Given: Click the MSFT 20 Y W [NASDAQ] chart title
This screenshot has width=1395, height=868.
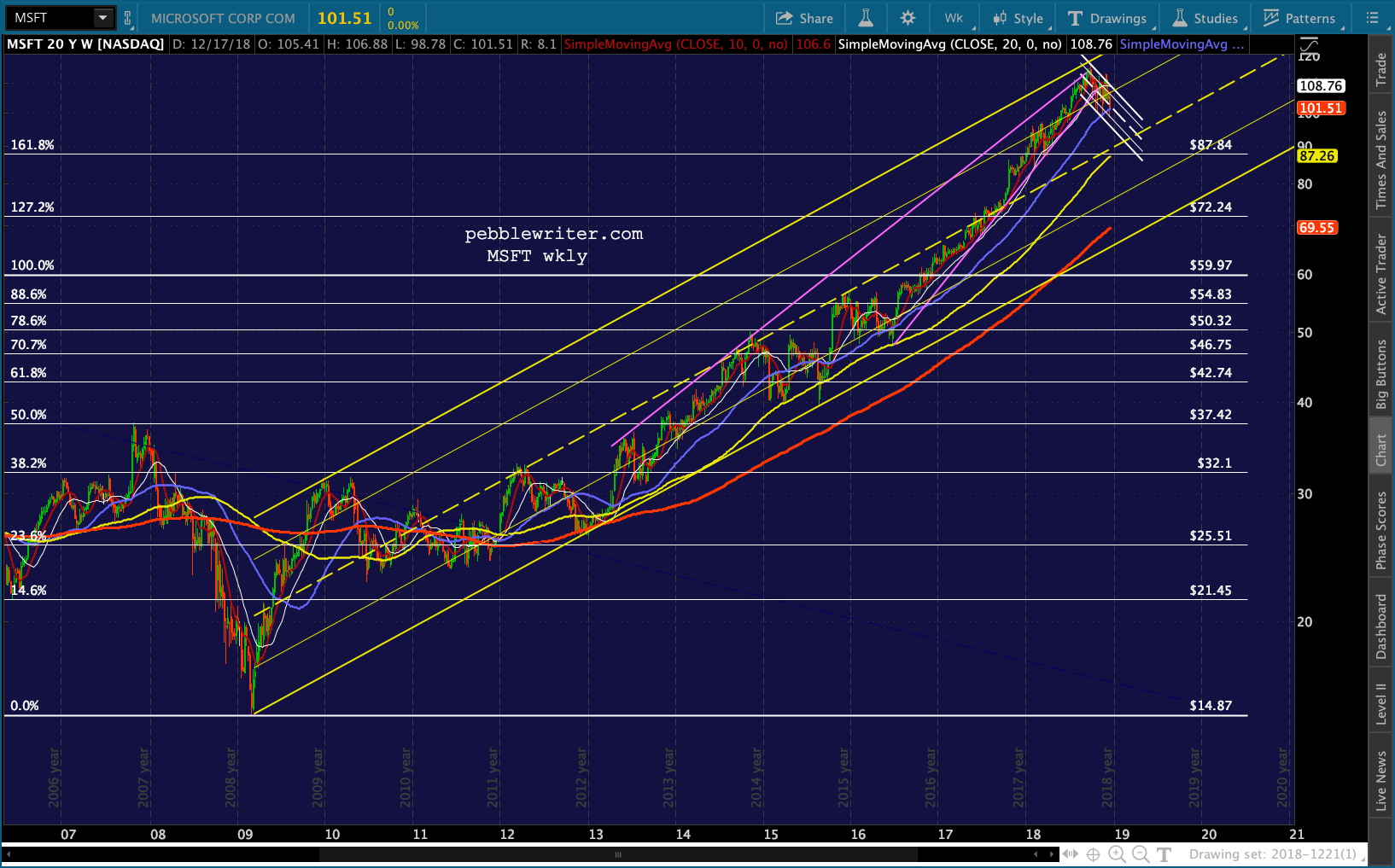Looking at the screenshot, I should (x=85, y=44).
